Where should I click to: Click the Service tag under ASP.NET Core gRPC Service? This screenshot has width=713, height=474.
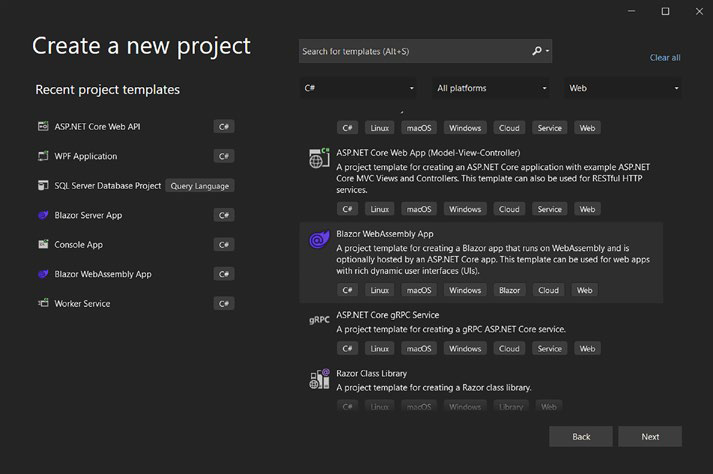549,348
